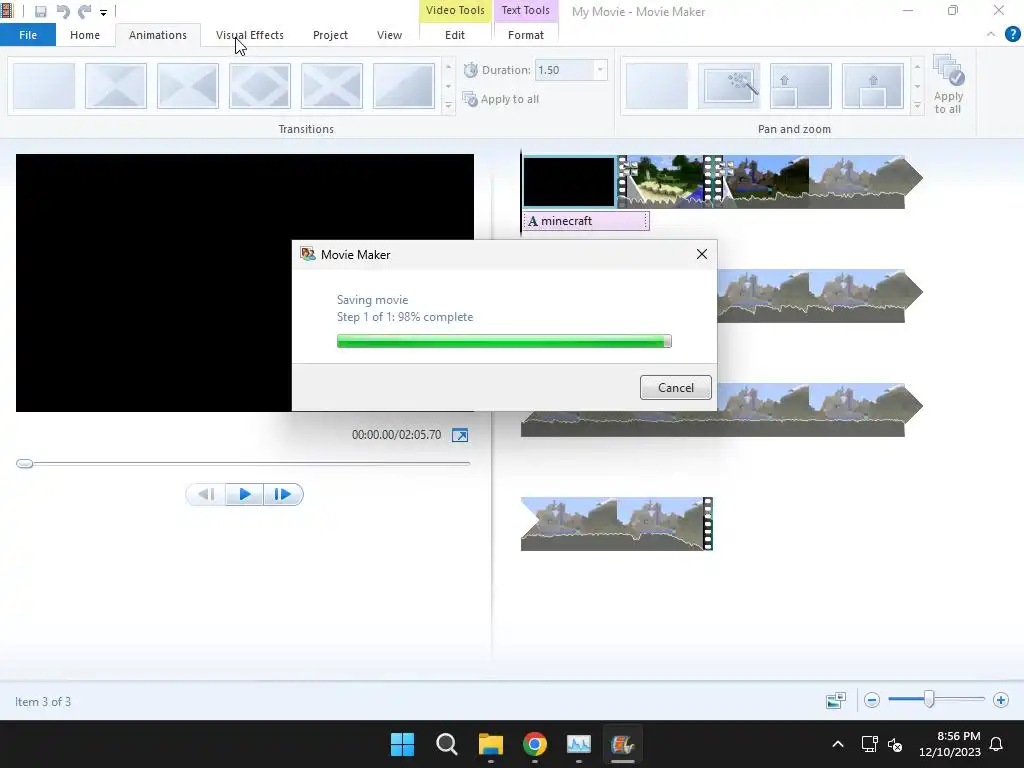This screenshot has width=1024, height=768.
Task: Close the Movie Maker saving dialog
Action: (x=701, y=254)
